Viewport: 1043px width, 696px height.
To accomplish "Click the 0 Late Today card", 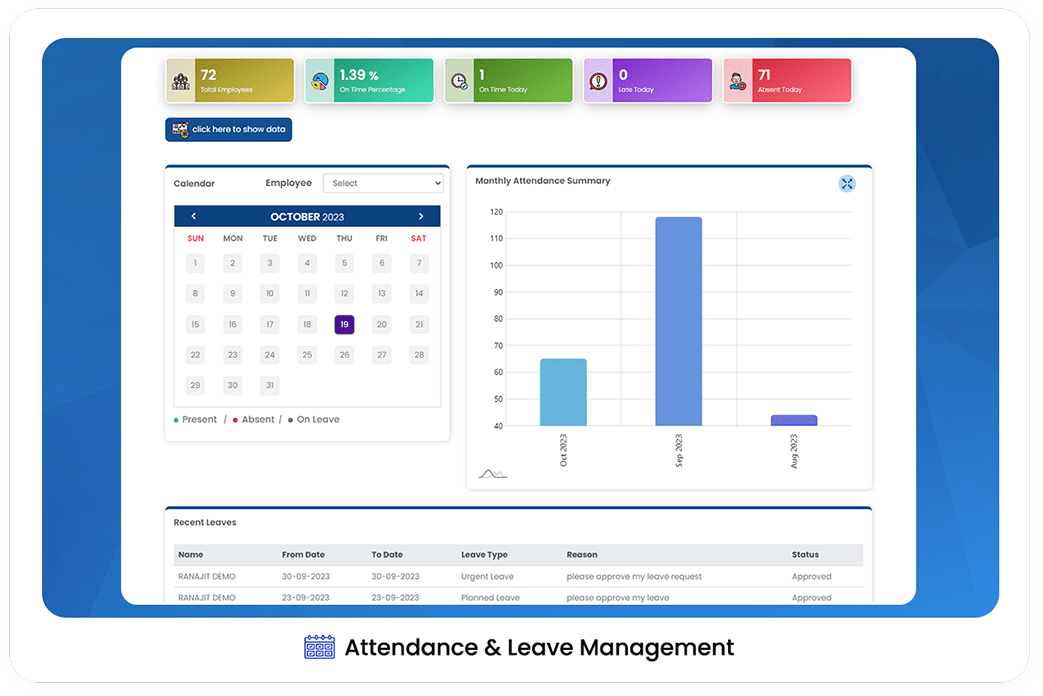I will click(x=648, y=81).
